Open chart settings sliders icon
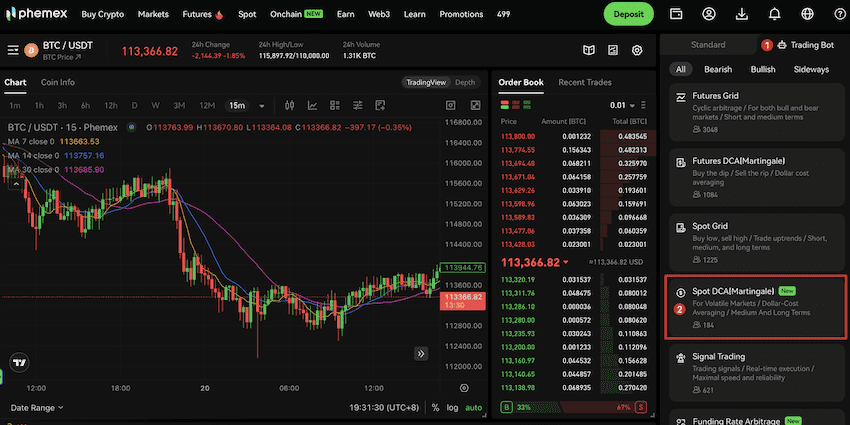 (x=358, y=105)
